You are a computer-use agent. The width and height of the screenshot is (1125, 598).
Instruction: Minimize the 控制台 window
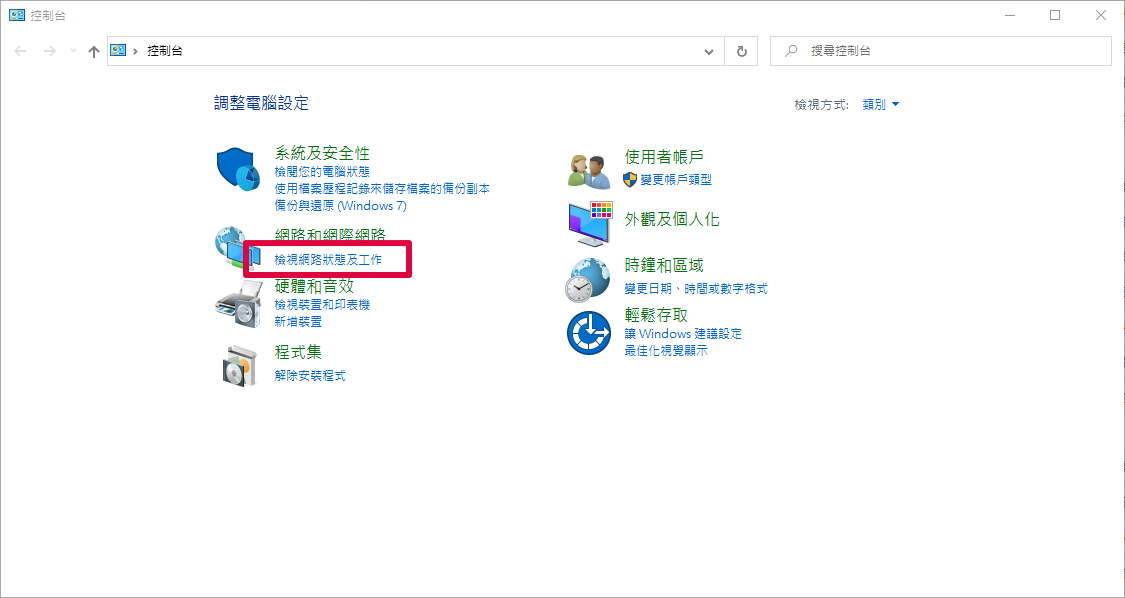(1009, 15)
